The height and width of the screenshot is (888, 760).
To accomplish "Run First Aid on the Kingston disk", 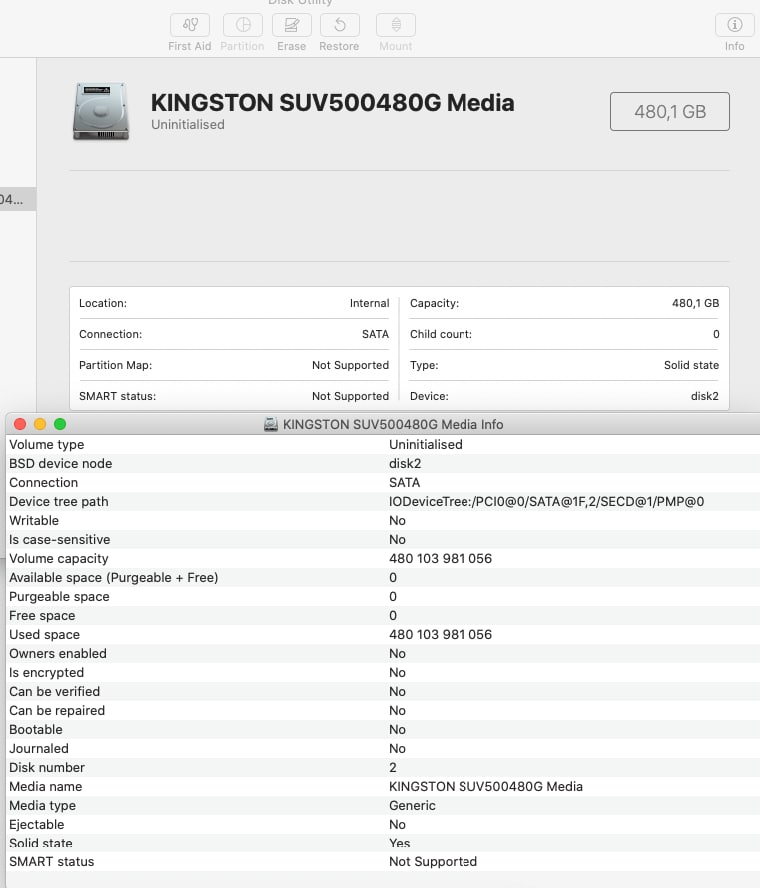I will click(190, 33).
